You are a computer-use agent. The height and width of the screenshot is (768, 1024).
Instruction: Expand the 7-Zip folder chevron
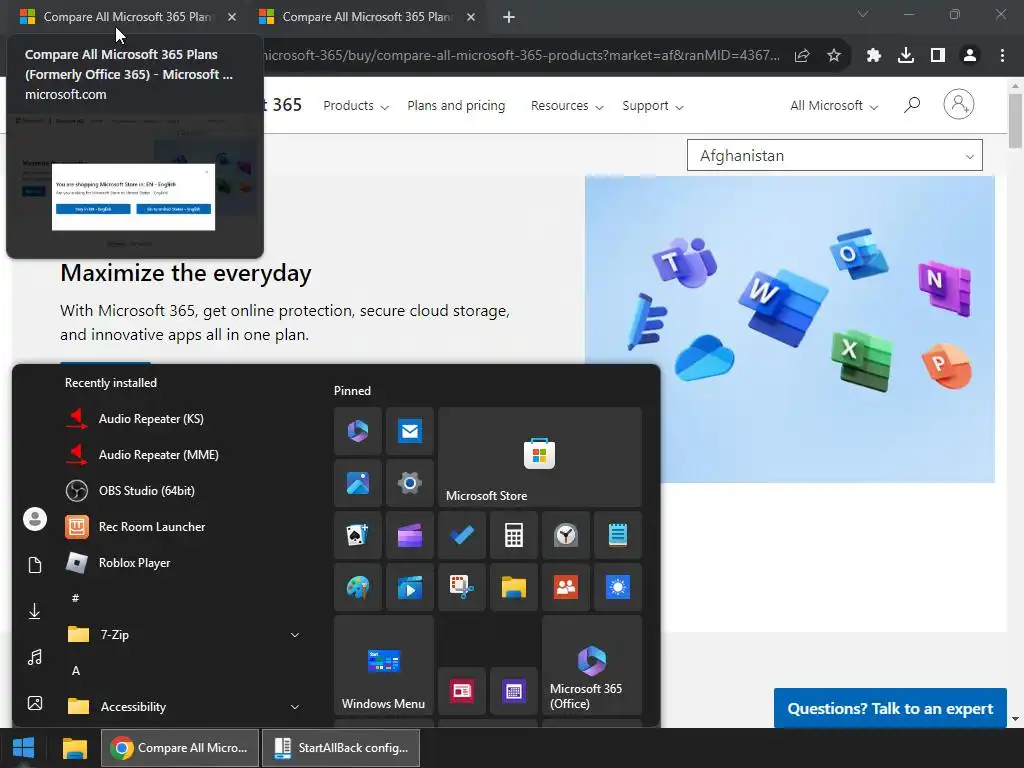click(295, 635)
